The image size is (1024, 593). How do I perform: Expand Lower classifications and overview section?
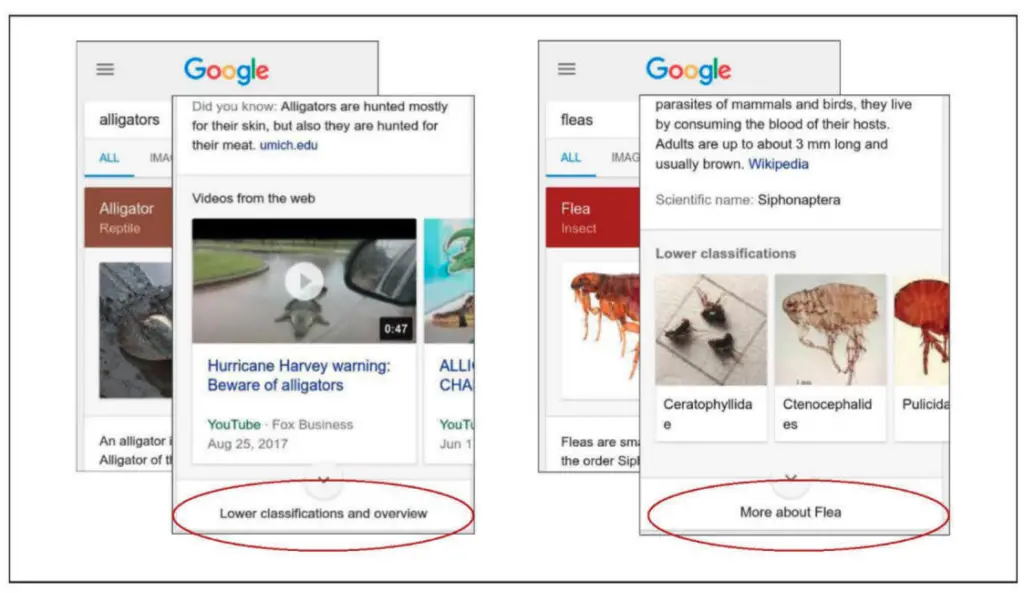click(323, 513)
